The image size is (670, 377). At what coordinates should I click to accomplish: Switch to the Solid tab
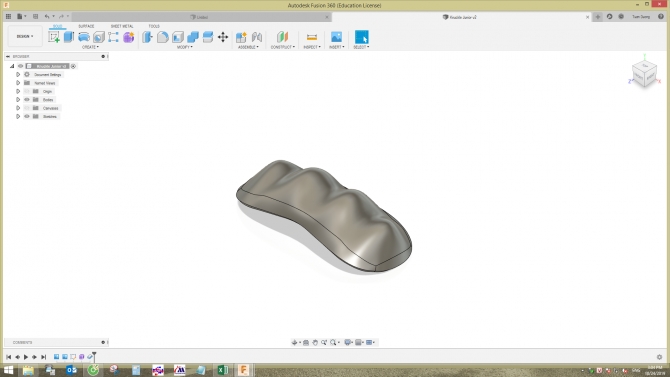tap(57, 27)
